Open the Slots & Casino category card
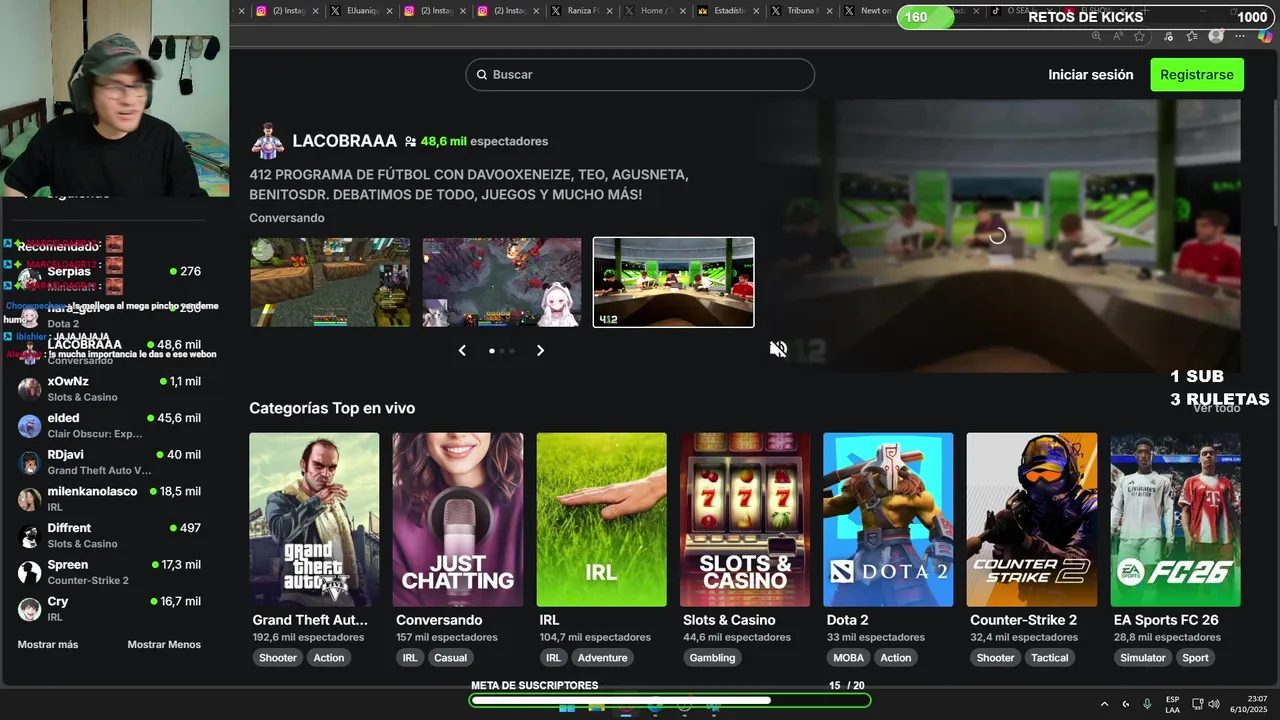 tap(745, 519)
